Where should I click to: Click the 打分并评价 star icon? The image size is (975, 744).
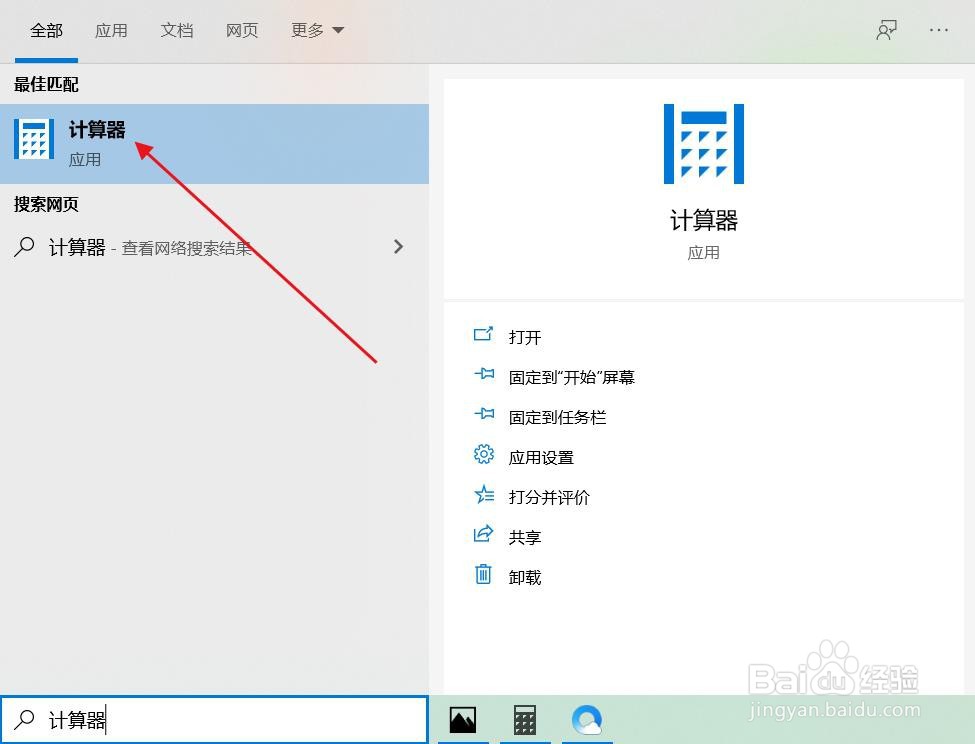click(x=483, y=496)
